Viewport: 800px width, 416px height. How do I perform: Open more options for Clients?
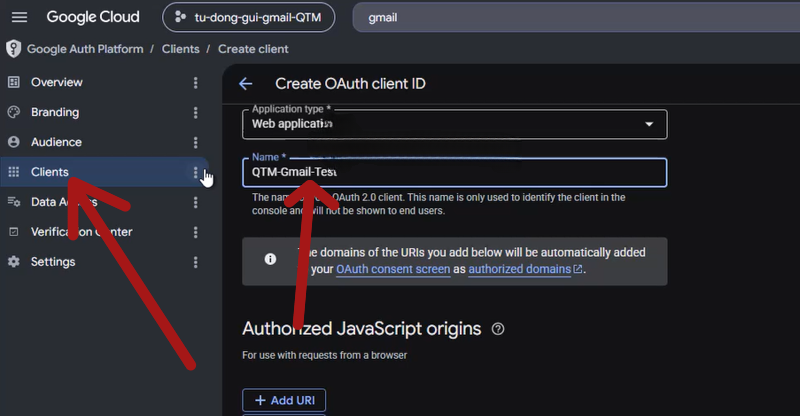coord(195,173)
